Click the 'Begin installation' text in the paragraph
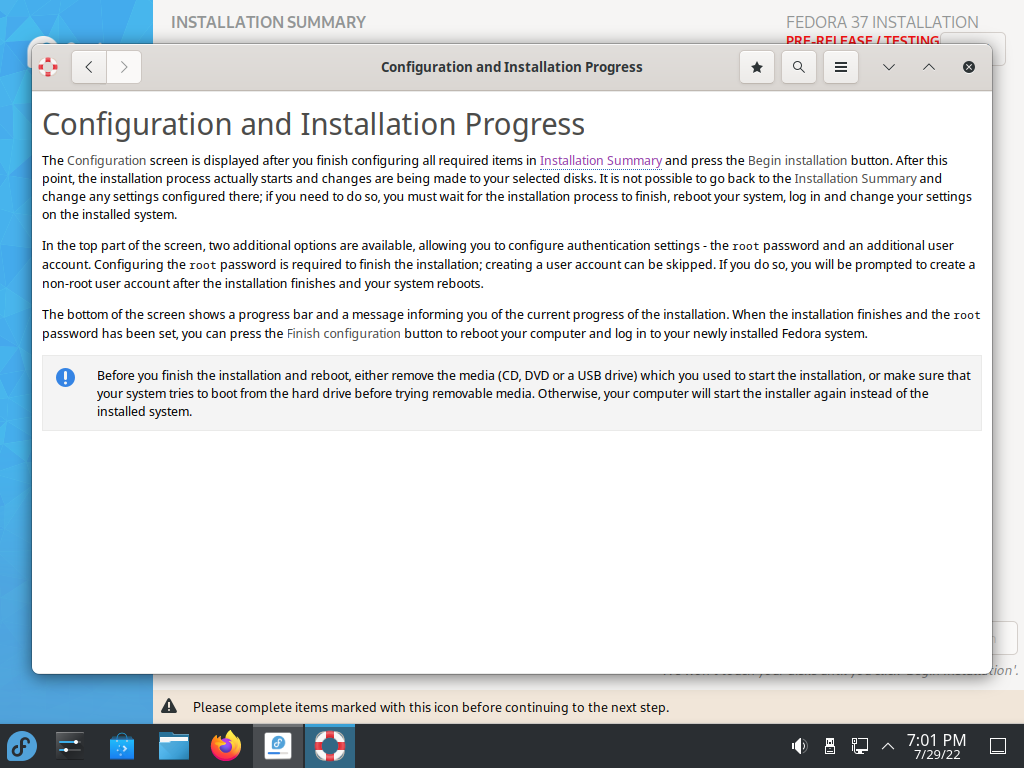 797,161
